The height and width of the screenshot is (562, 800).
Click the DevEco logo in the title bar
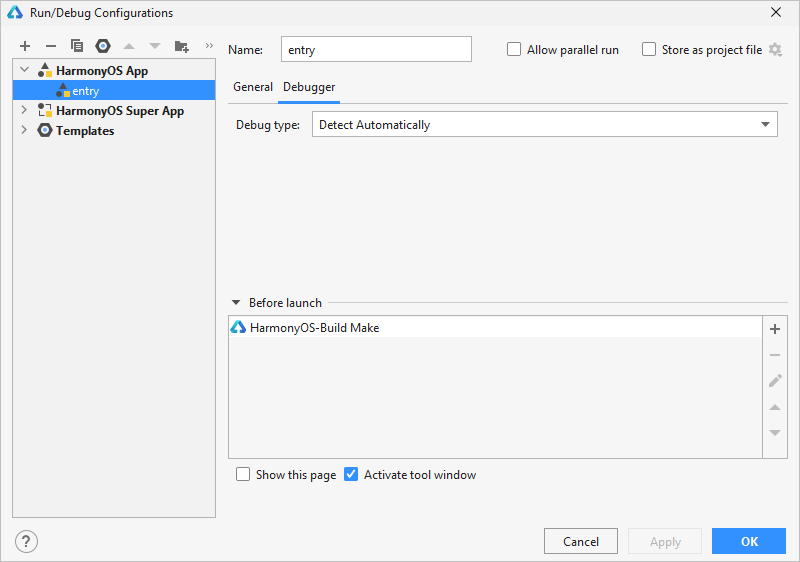(x=15, y=13)
